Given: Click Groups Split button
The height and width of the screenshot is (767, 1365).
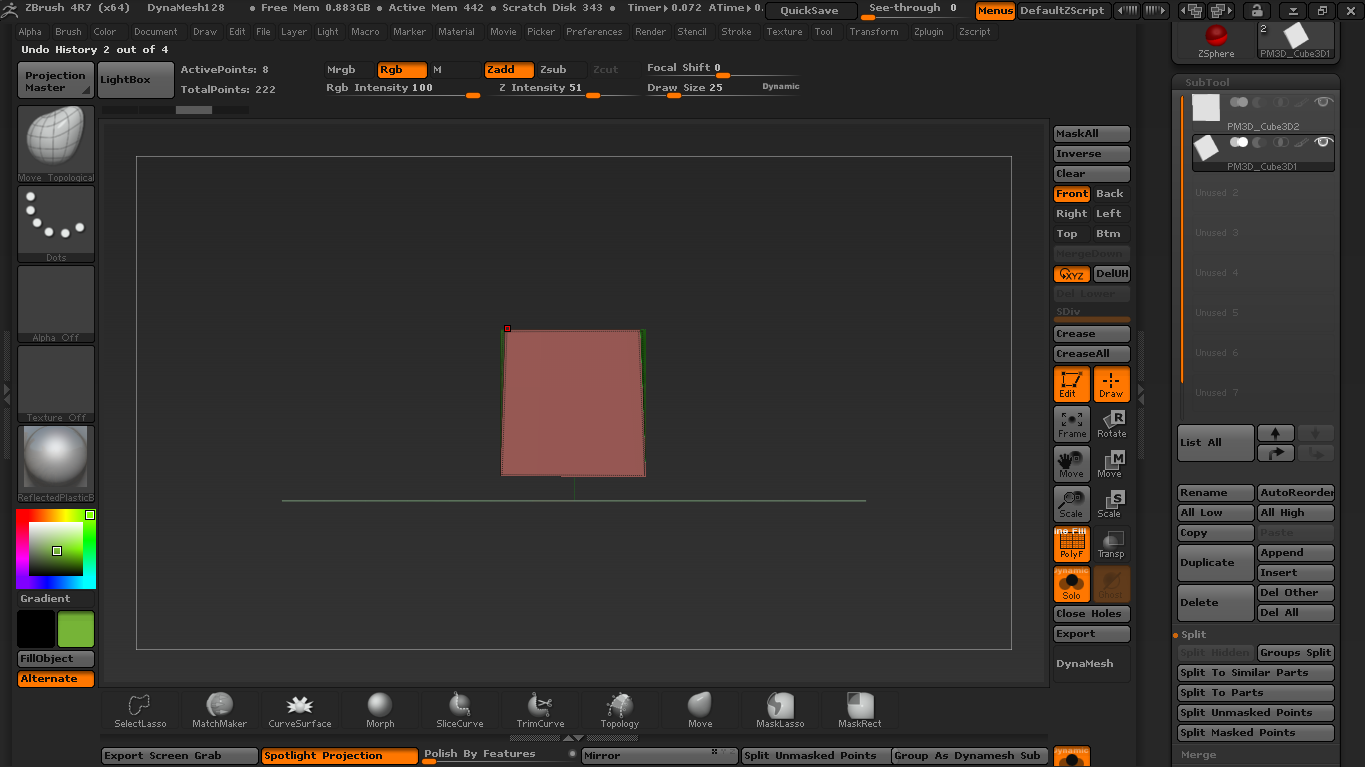Looking at the screenshot, I should pos(1296,653).
